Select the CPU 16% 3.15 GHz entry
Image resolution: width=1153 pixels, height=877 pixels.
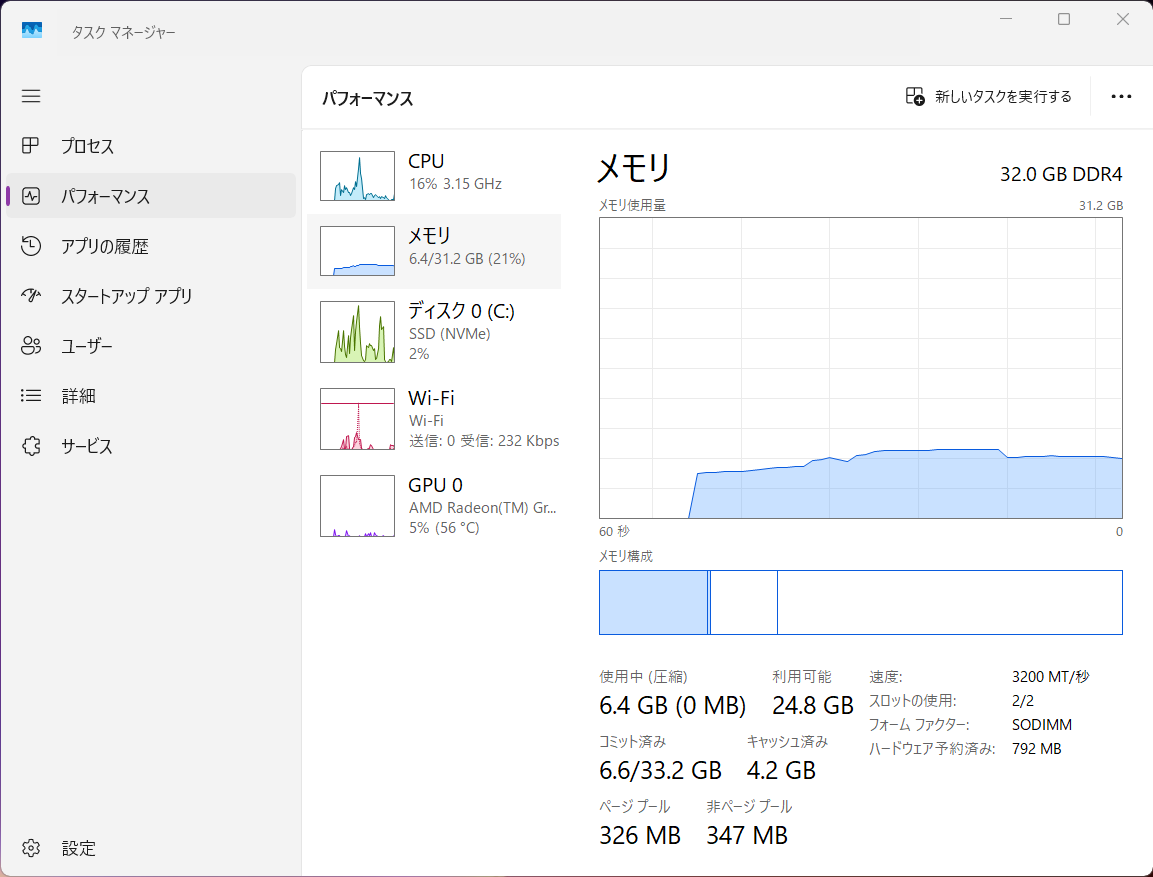[x=434, y=175]
